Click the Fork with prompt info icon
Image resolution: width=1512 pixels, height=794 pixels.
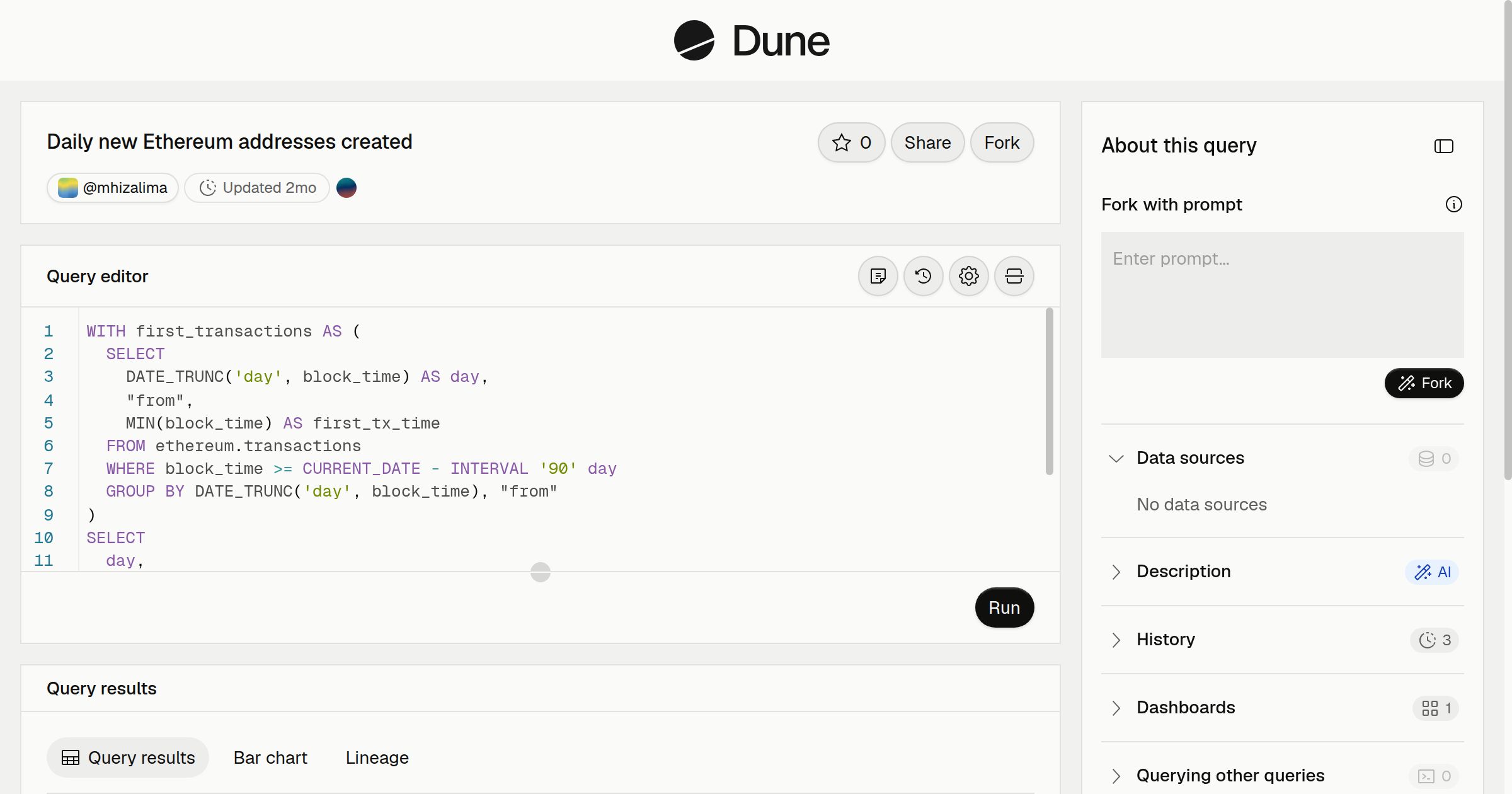point(1454,204)
